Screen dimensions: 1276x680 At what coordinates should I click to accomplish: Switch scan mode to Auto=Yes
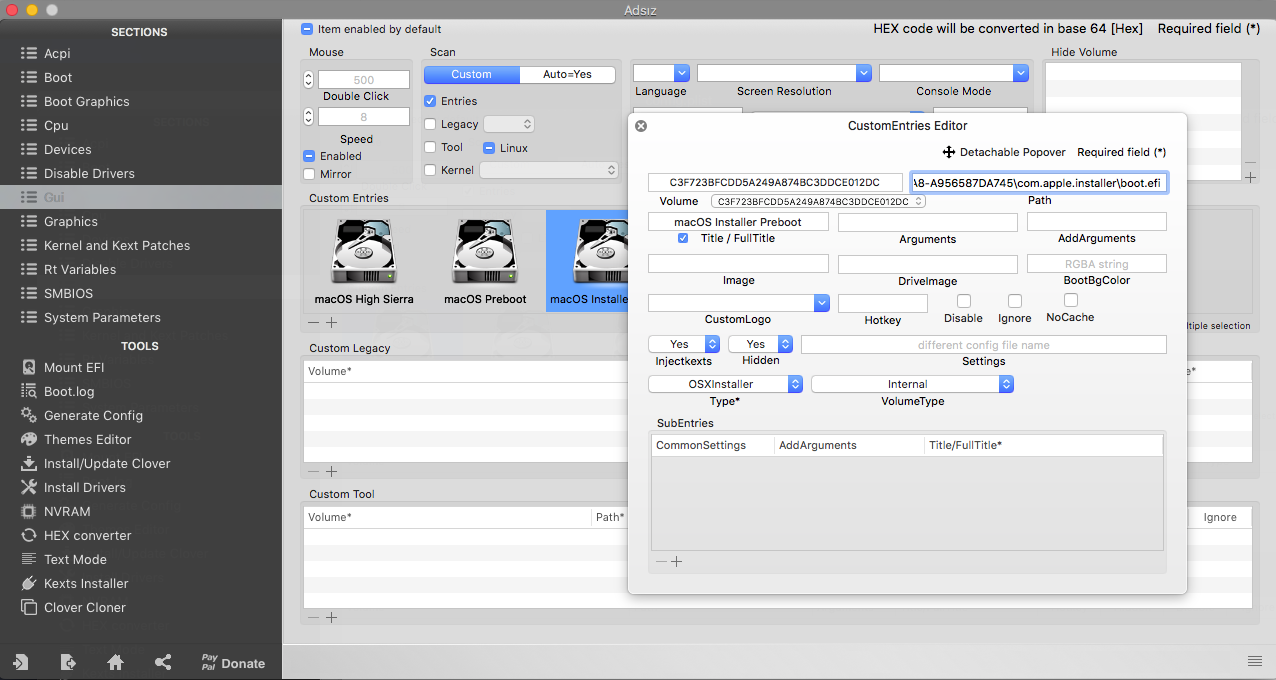567,74
